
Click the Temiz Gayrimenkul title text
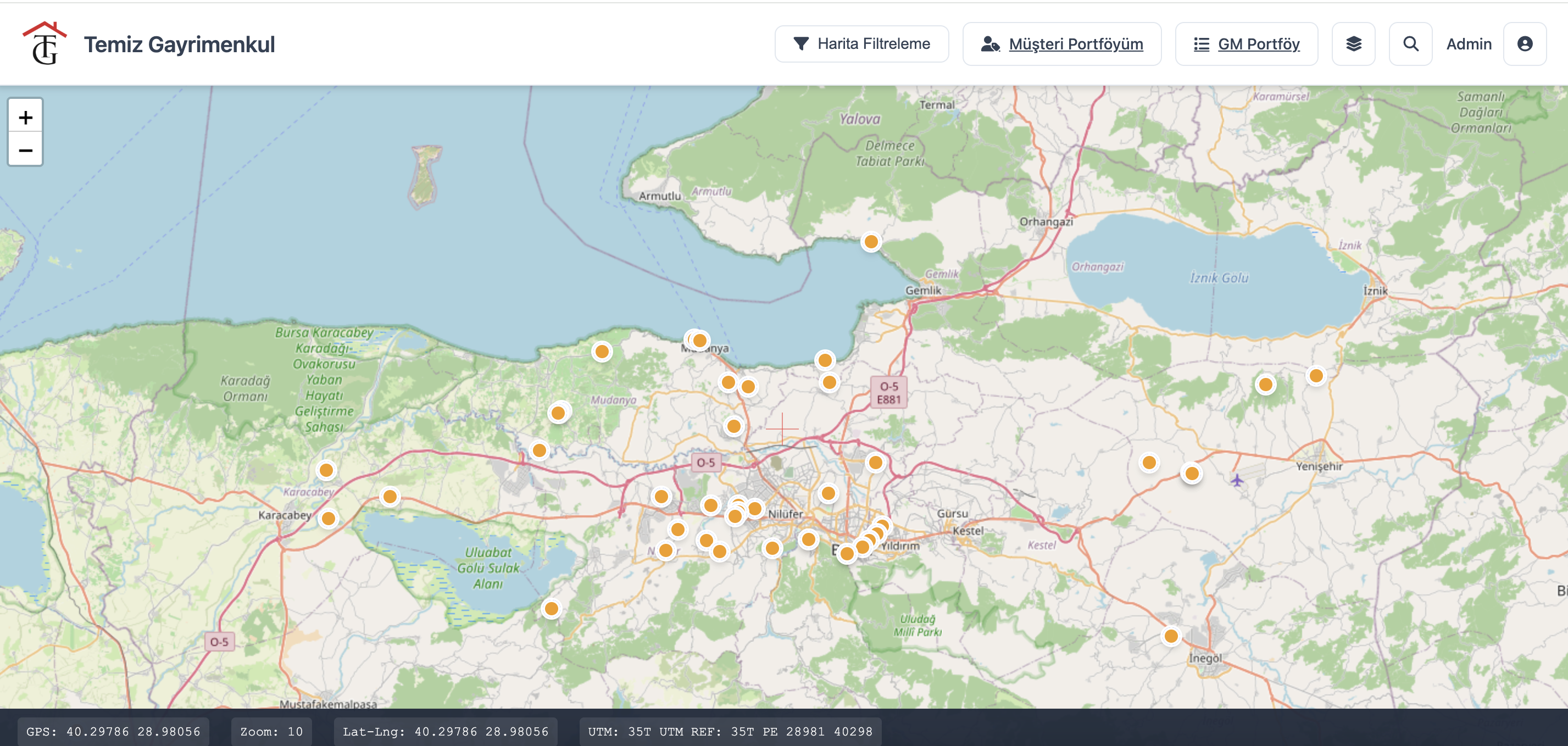pos(179,44)
